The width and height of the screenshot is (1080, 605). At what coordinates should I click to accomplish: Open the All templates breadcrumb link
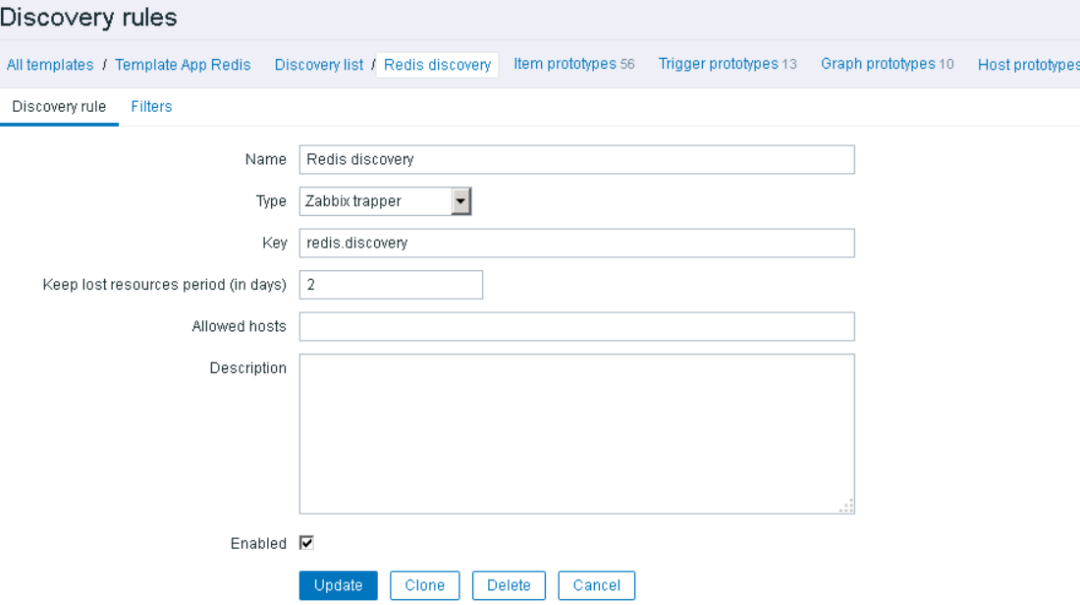pos(50,65)
